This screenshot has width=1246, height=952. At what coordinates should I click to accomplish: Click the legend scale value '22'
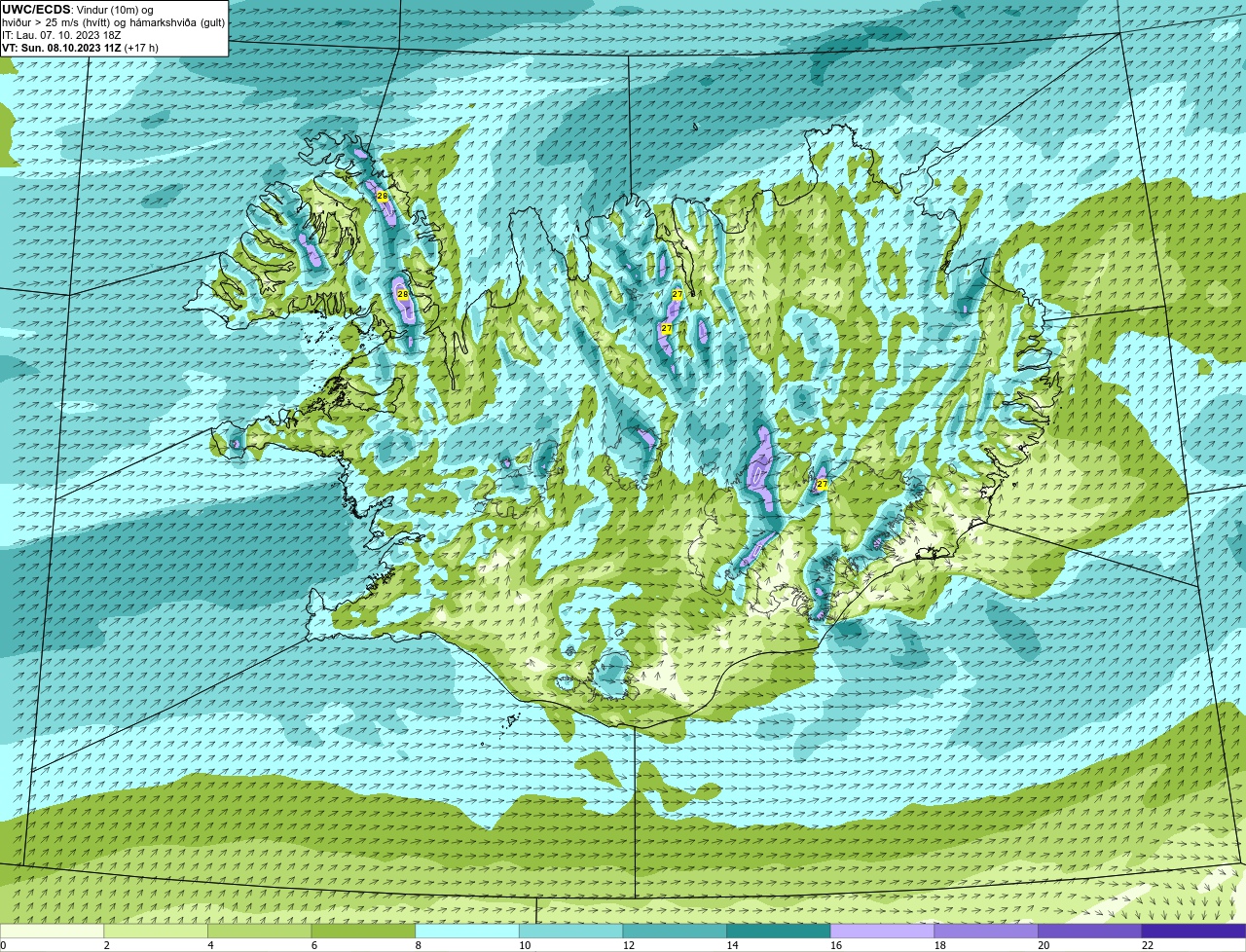[1148, 945]
